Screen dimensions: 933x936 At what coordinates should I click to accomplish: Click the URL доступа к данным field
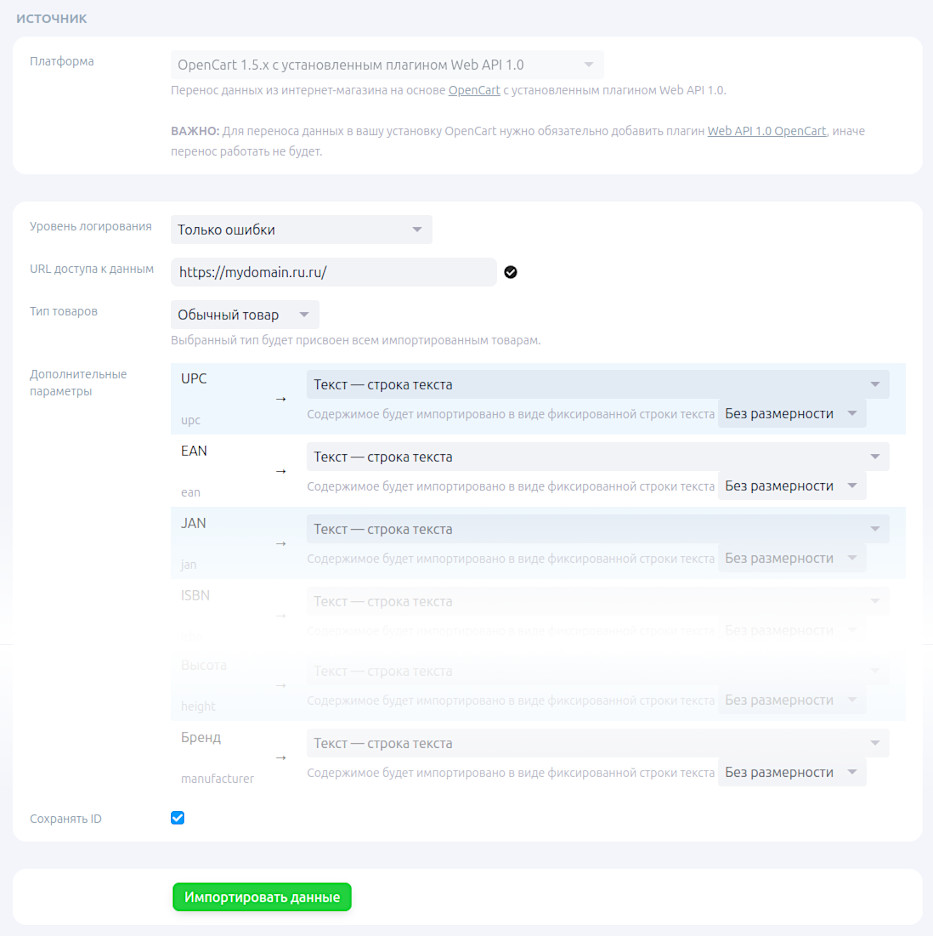tap(334, 272)
